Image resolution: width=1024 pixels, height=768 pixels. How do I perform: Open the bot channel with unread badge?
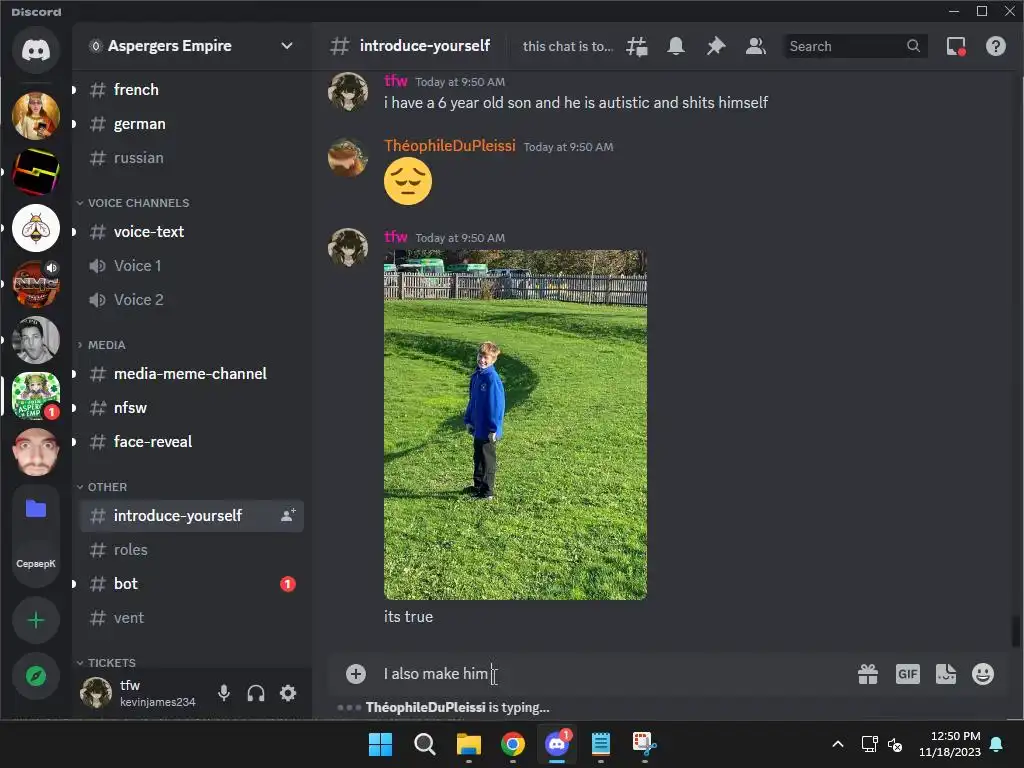pyautogui.click(x=190, y=584)
